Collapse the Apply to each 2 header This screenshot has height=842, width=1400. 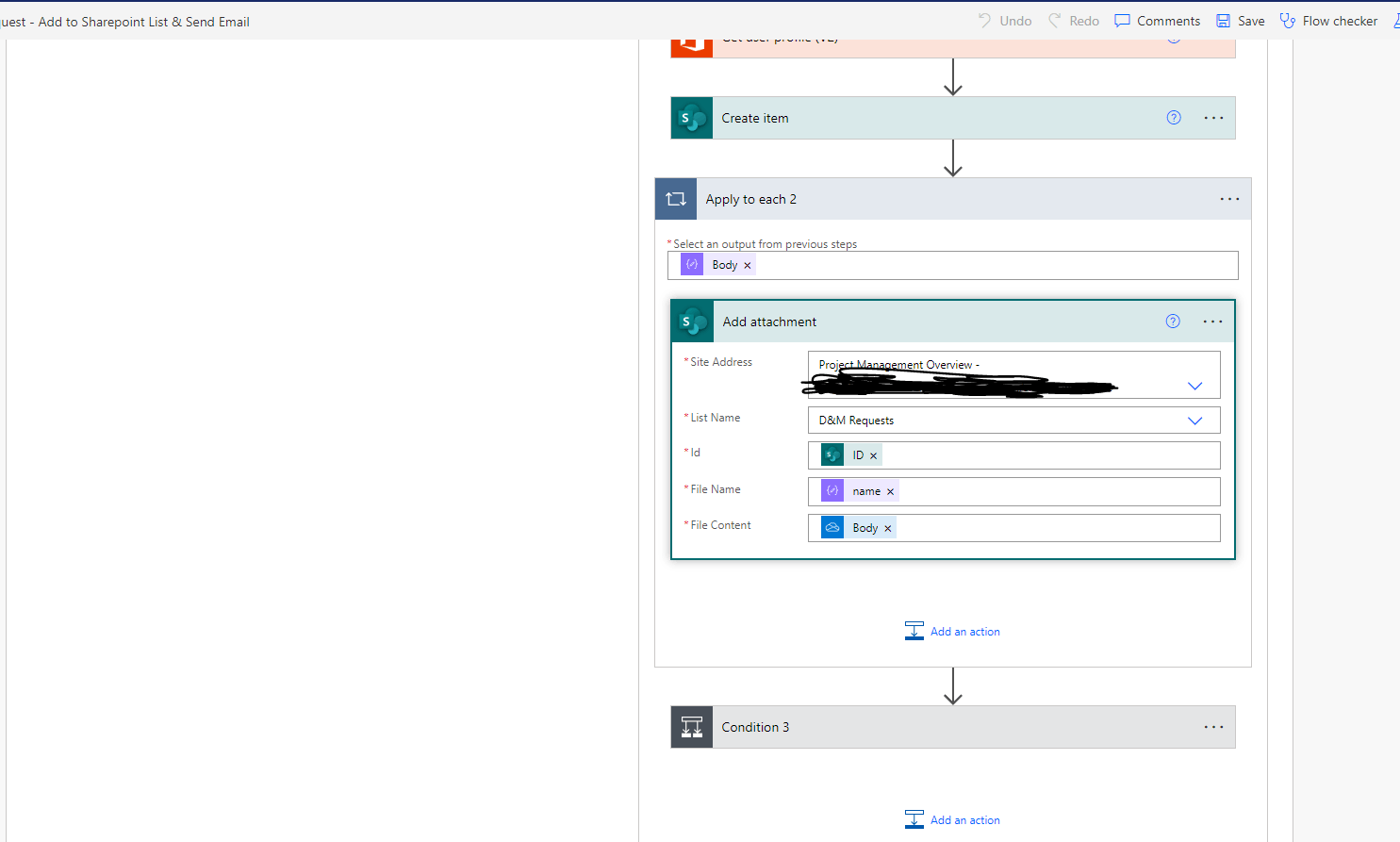(953, 199)
